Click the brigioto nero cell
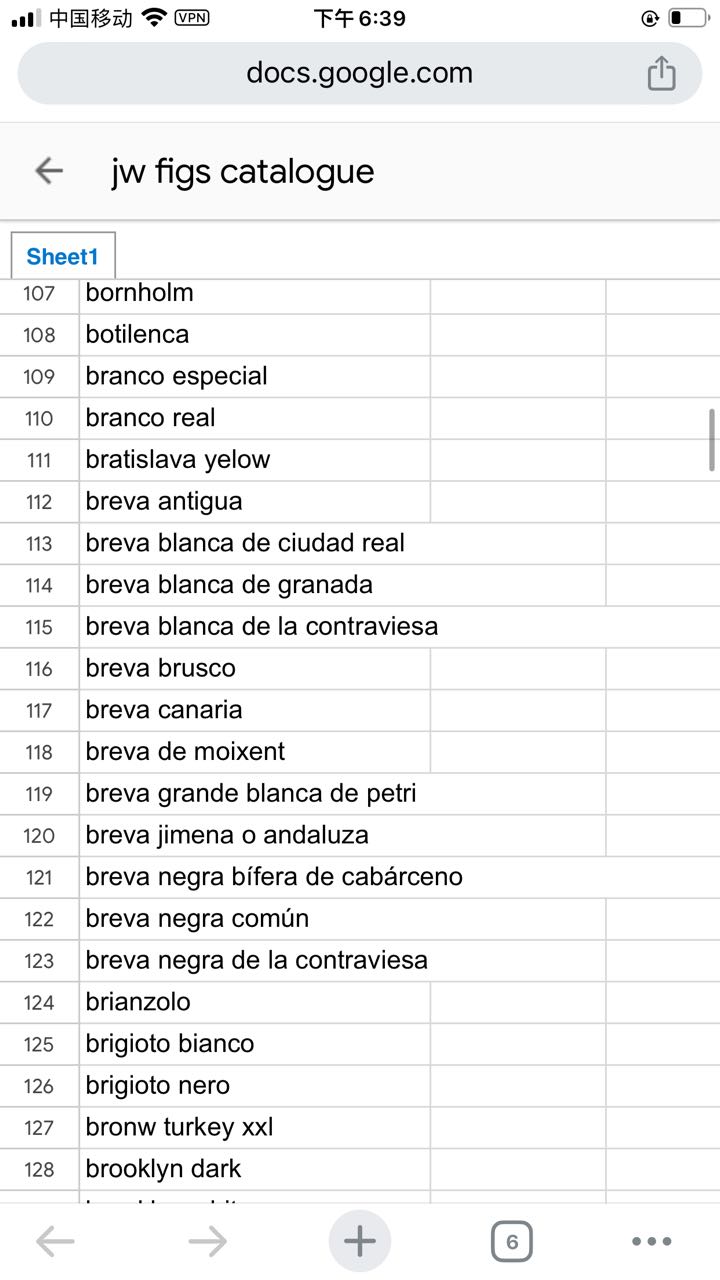The width and height of the screenshot is (720, 1280). 255,1085
